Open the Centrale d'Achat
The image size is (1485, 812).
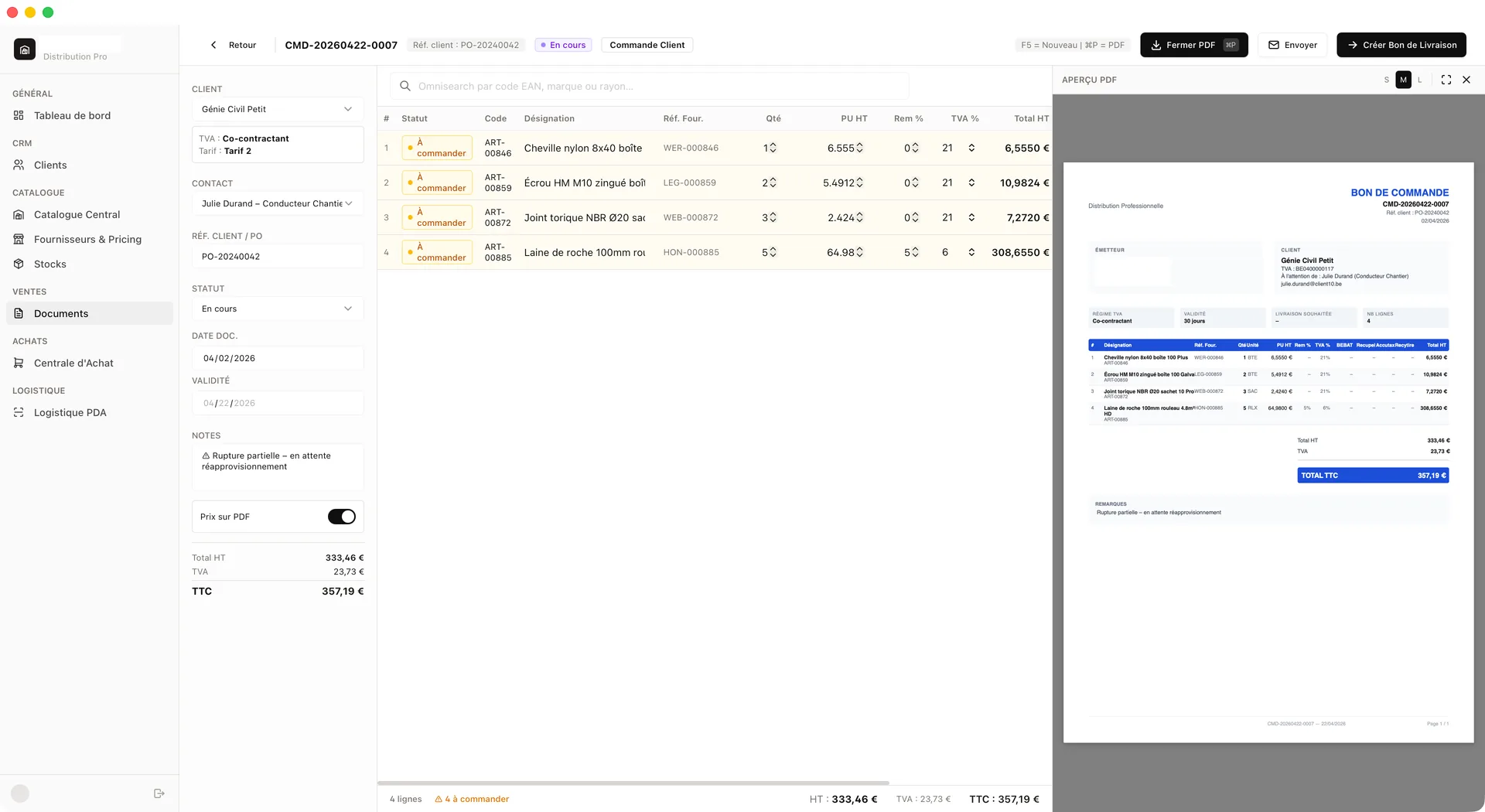point(73,363)
